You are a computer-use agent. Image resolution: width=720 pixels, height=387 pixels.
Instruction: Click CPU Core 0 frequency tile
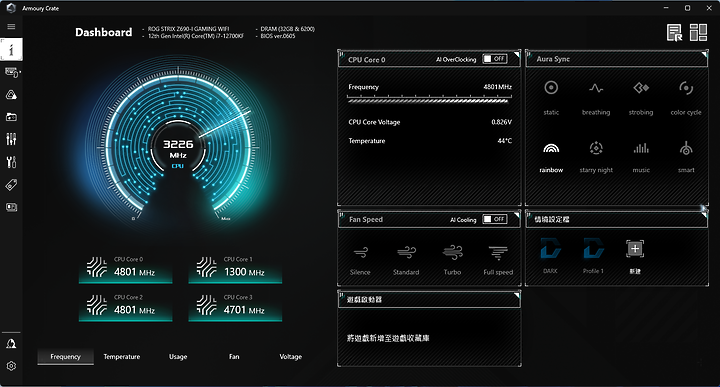pos(125,269)
